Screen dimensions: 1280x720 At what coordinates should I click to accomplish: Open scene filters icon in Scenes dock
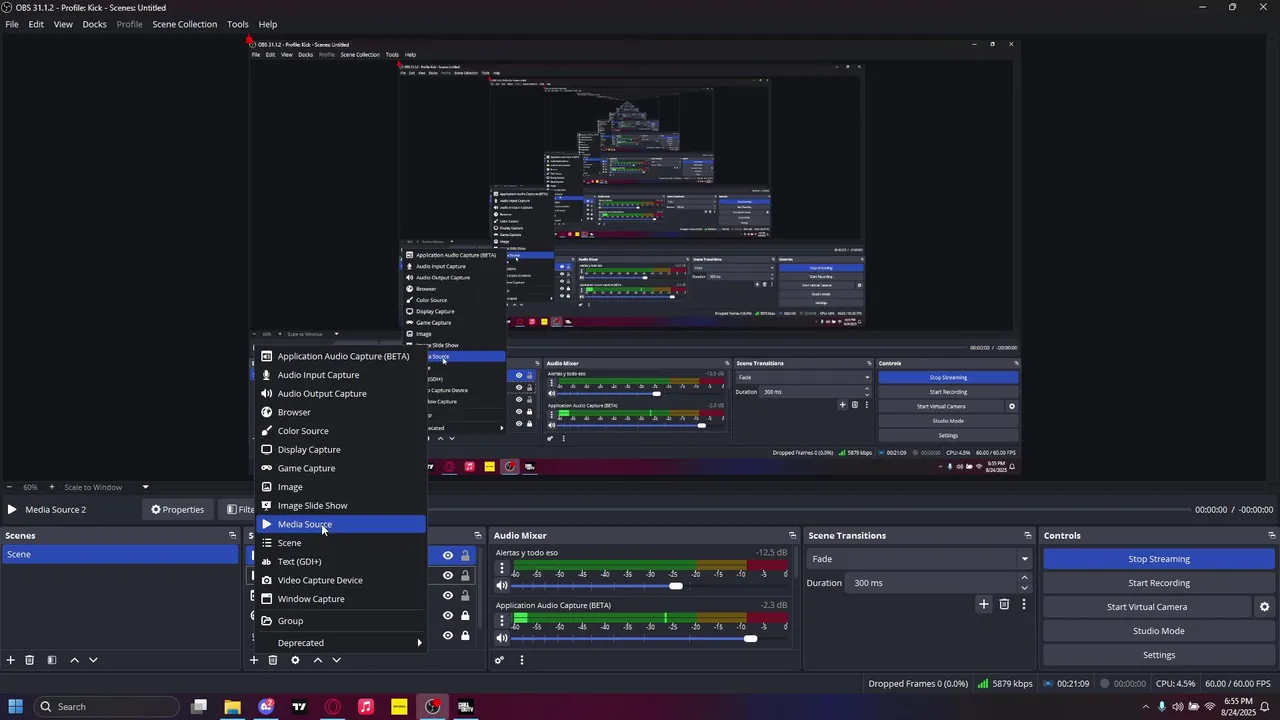click(x=51, y=660)
